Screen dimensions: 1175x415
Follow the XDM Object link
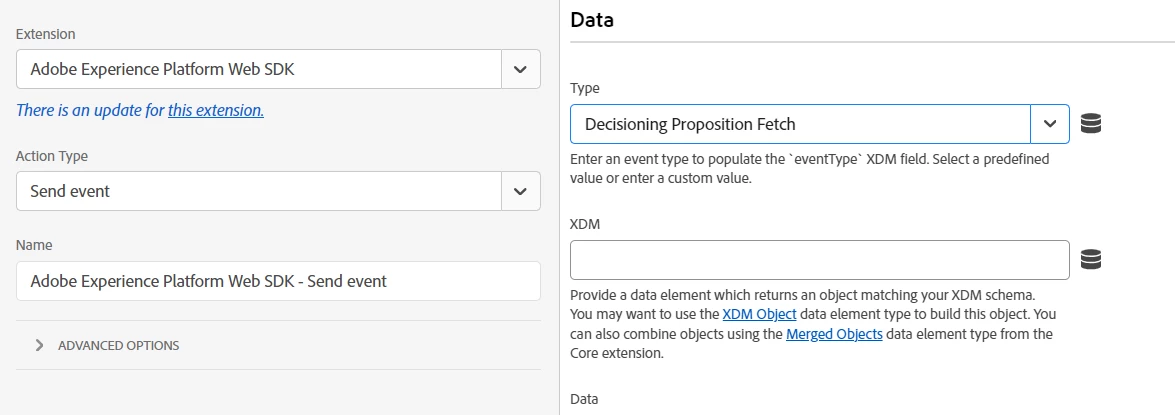759,315
